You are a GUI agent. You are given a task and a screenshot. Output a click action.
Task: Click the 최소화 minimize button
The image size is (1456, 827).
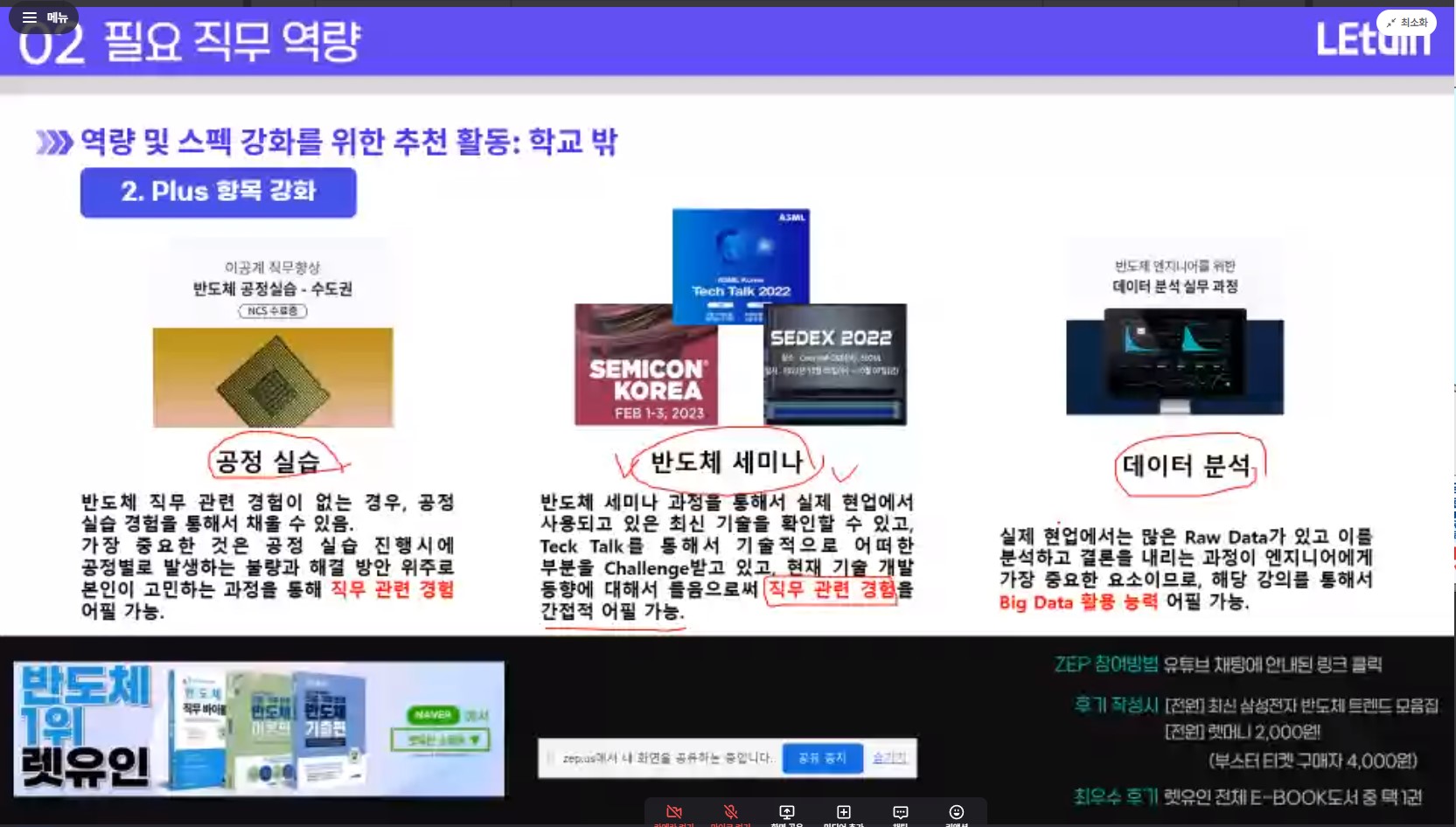(x=1406, y=22)
